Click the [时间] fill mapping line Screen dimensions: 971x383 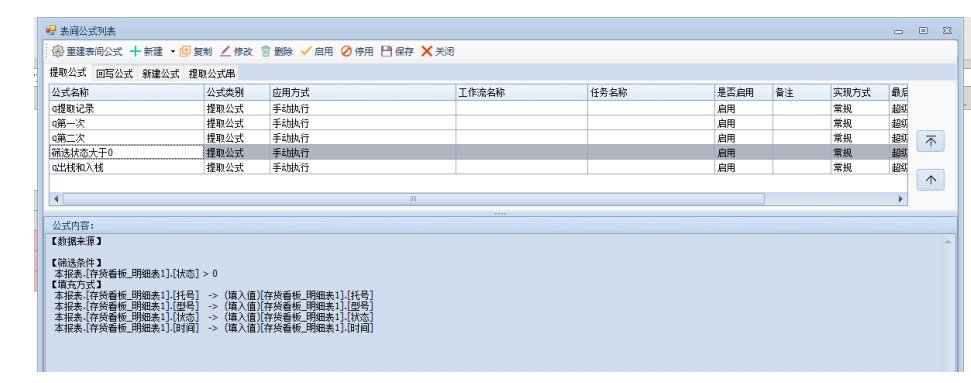(x=214, y=327)
